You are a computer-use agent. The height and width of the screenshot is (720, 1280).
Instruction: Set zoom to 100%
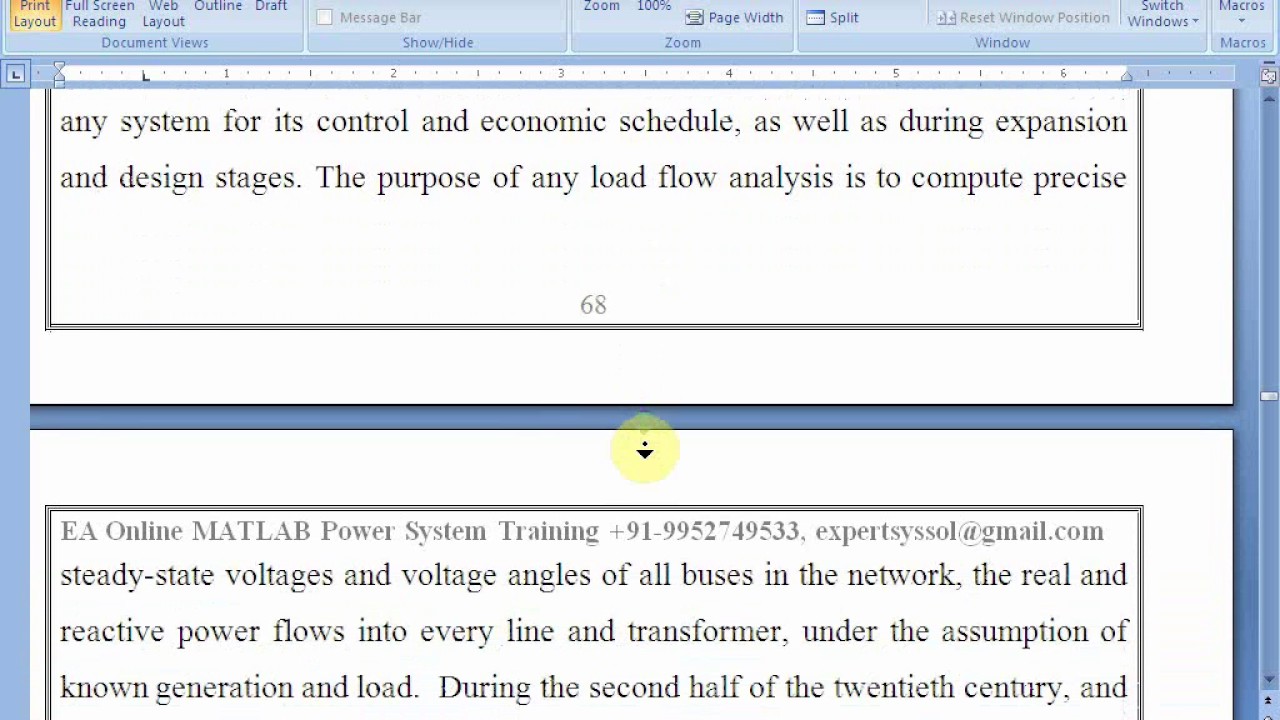tap(654, 6)
